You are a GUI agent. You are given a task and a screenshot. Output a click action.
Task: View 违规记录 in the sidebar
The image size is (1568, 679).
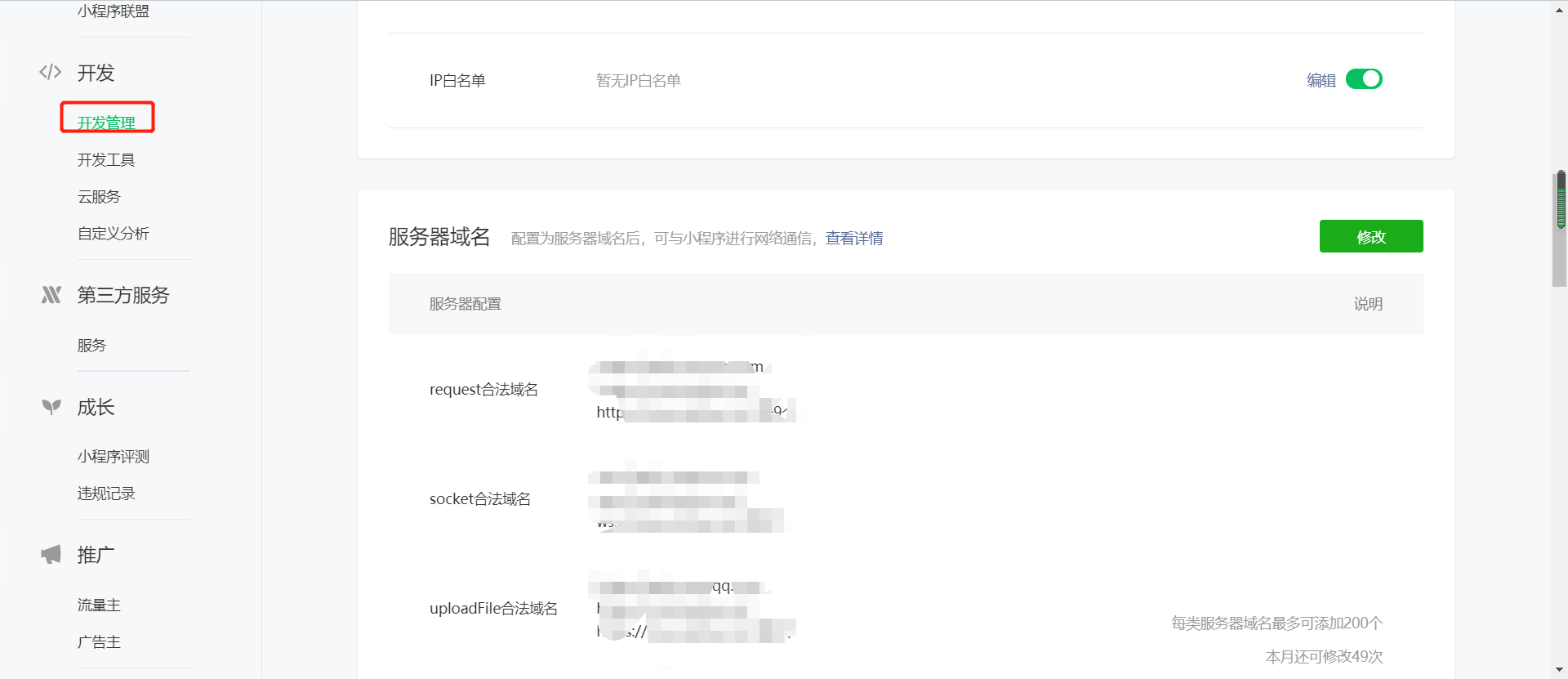(x=106, y=494)
